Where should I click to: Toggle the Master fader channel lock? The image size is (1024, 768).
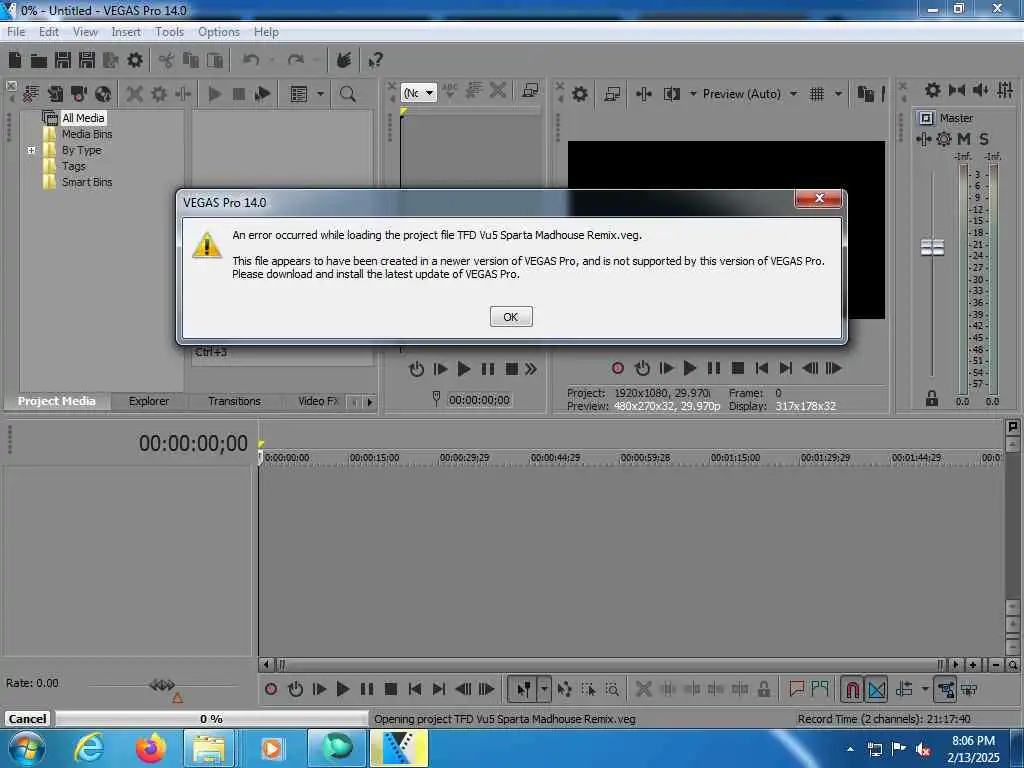(x=932, y=398)
